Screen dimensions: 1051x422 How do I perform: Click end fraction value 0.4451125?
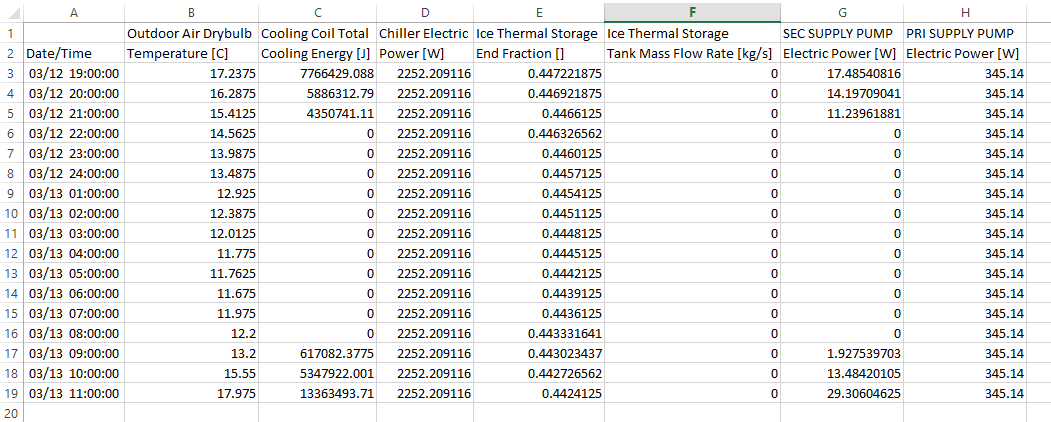tap(538, 214)
